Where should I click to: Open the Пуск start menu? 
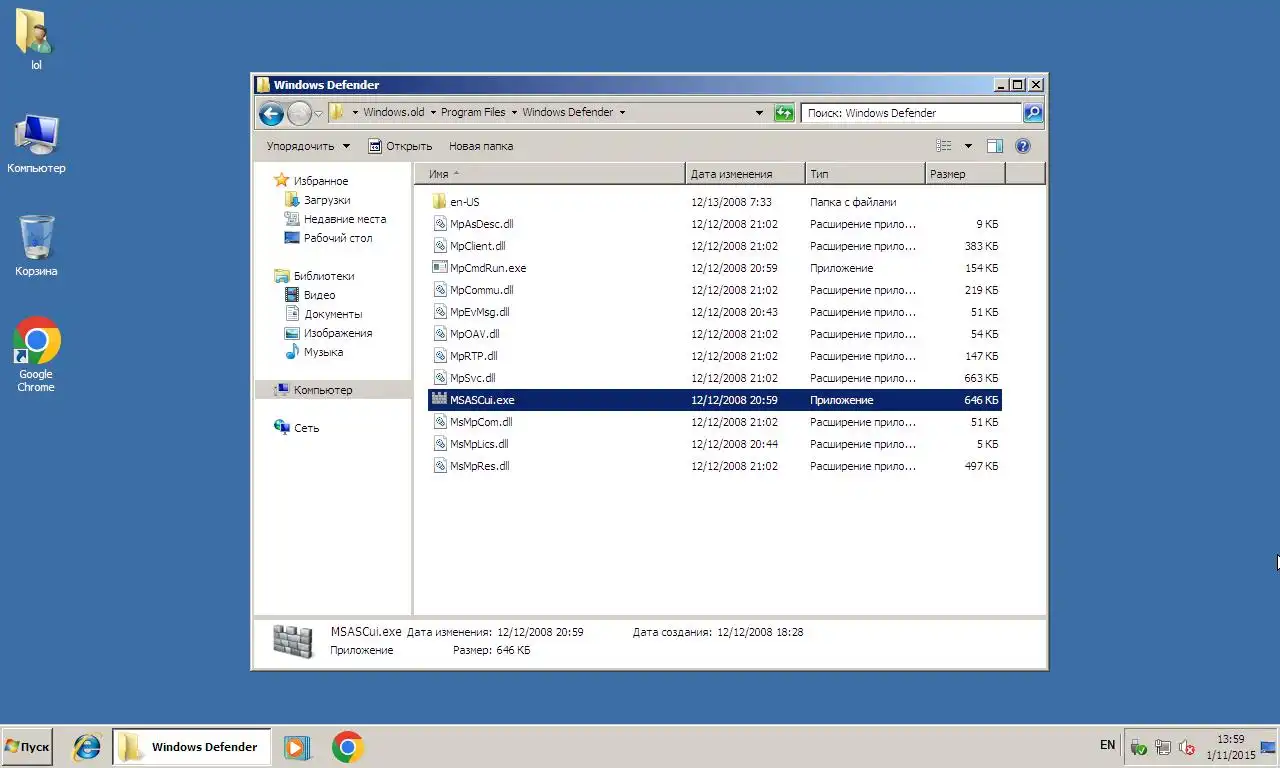click(27, 747)
